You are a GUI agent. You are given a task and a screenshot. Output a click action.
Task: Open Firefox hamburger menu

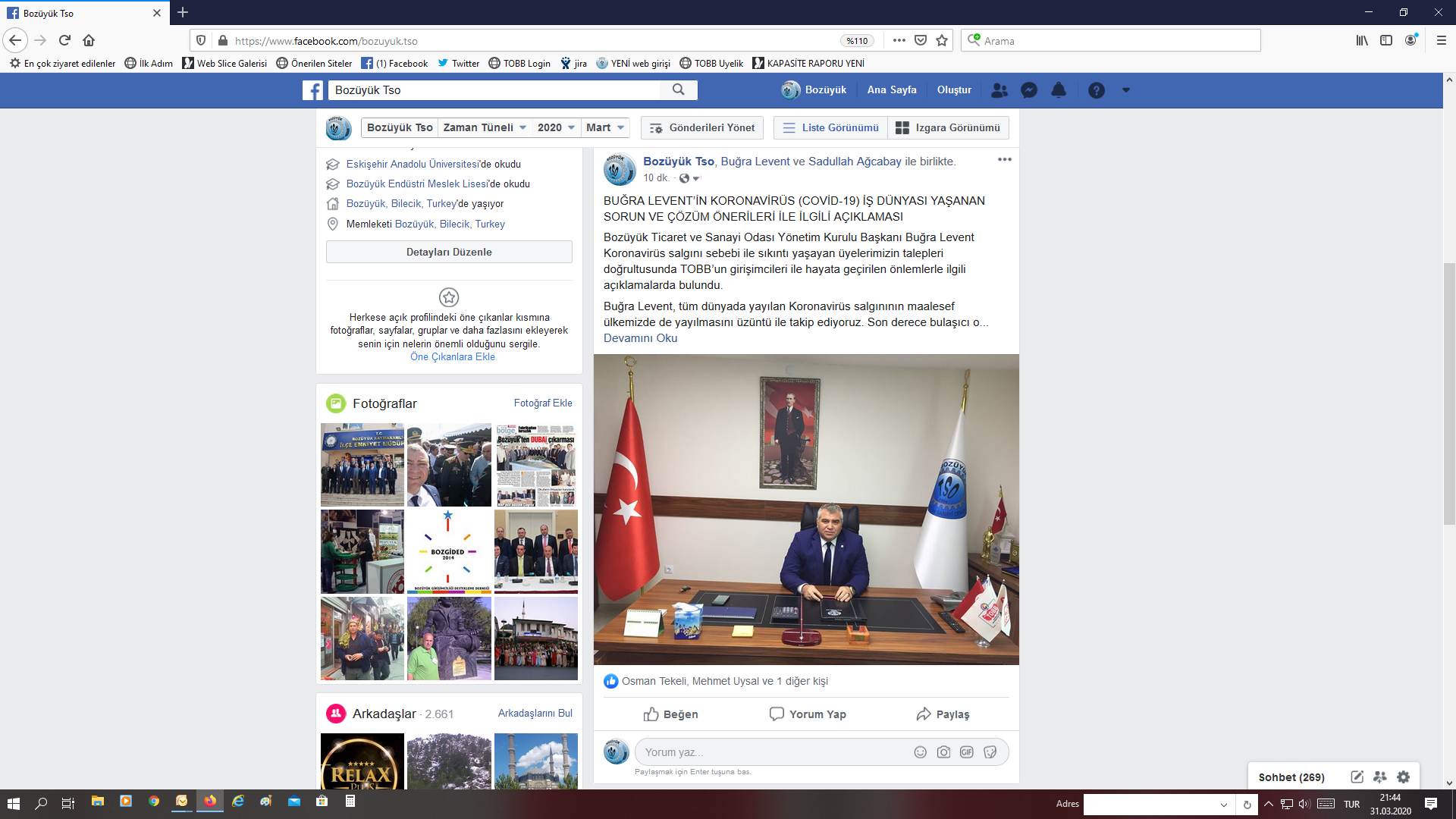1442,40
